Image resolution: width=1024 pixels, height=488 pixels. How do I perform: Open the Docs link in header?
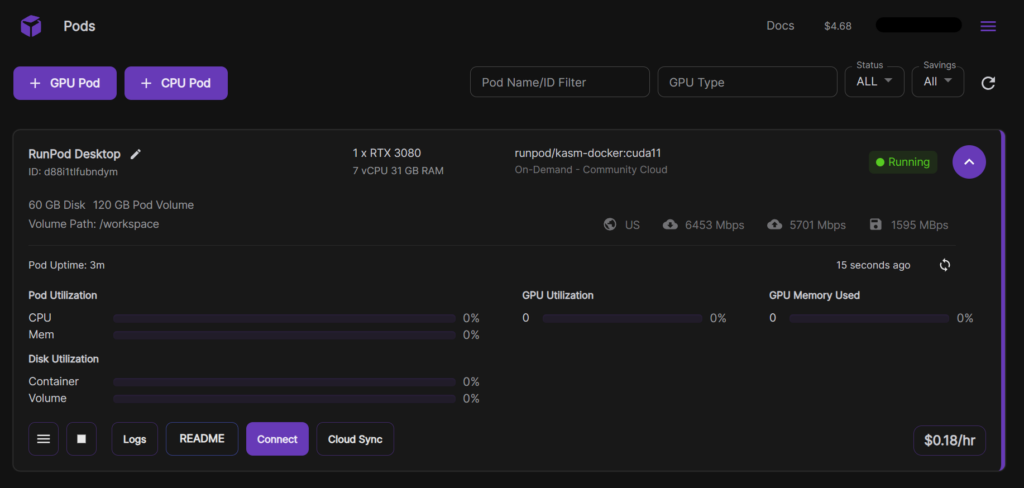coord(780,26)
